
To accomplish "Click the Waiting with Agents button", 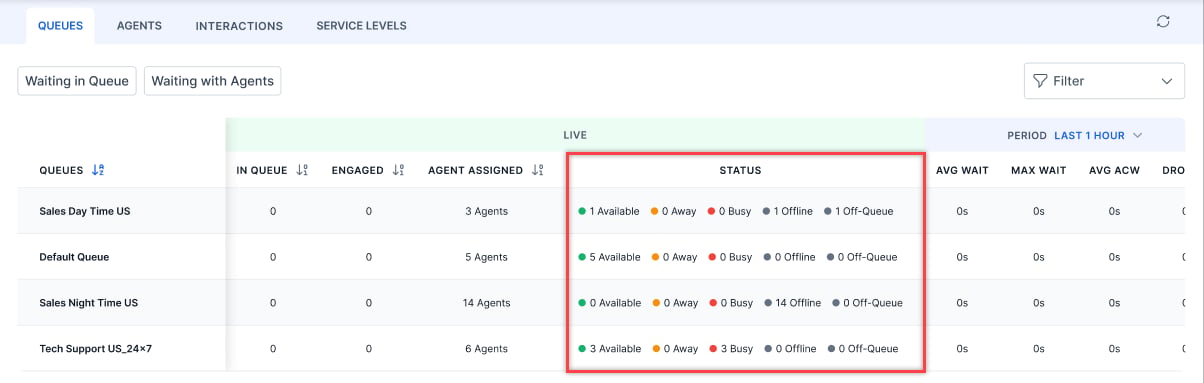I will [212, 81].
